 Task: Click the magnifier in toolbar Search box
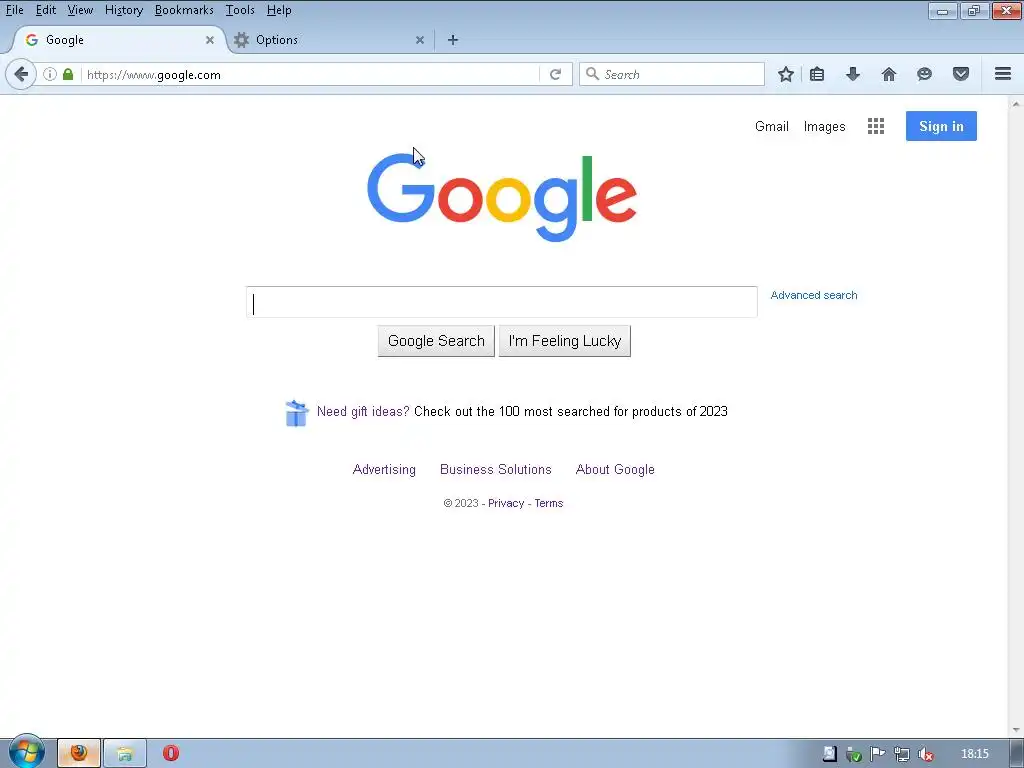pos(592,74)
